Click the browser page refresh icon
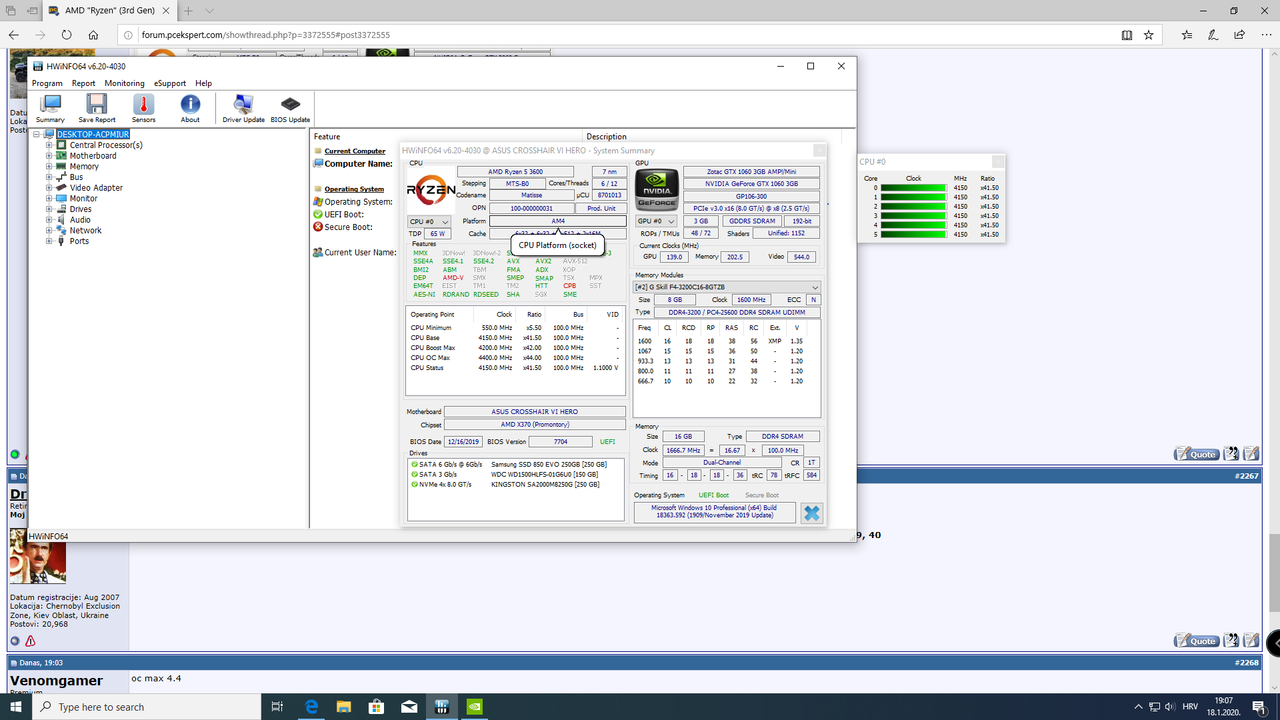The height and width of the screenshot is (720, 1280). 66,33
